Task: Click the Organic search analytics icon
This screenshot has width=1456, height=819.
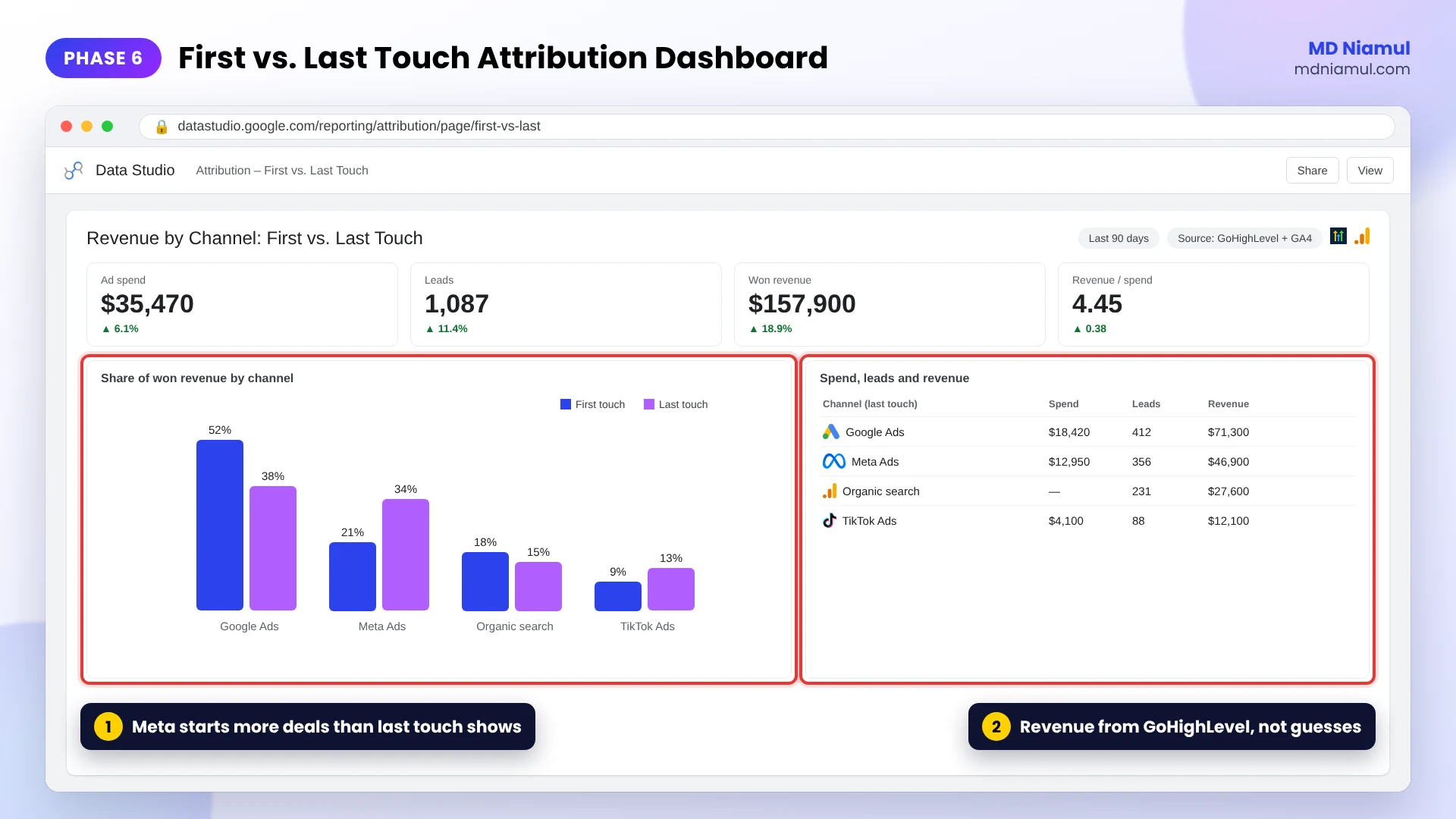Action: coord(830,491)
